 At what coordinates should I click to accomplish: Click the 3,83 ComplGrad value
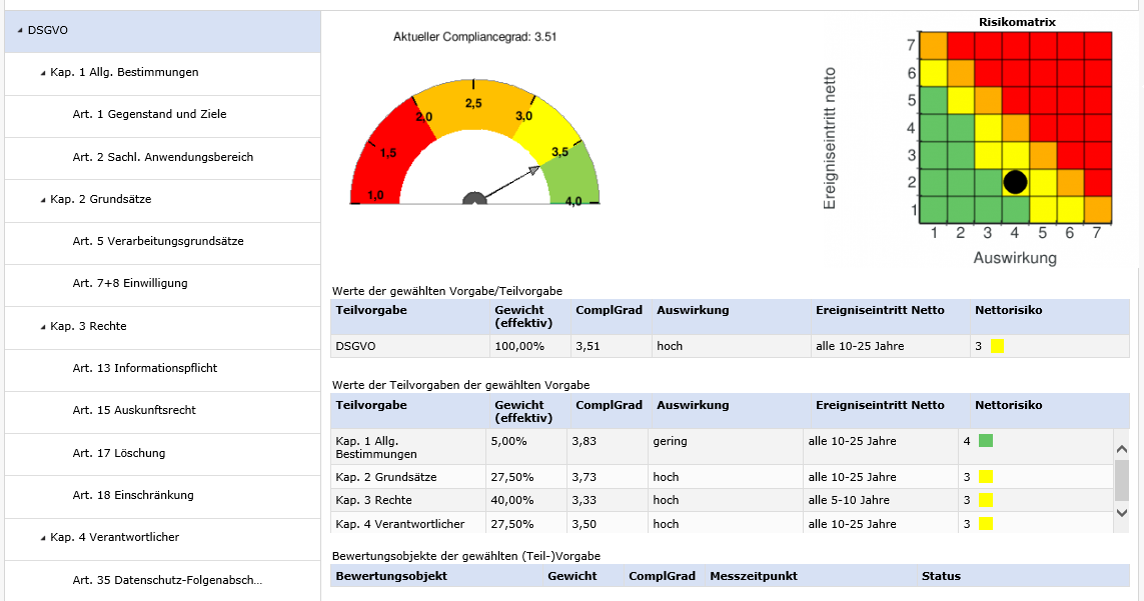click(x=584, y=441)
